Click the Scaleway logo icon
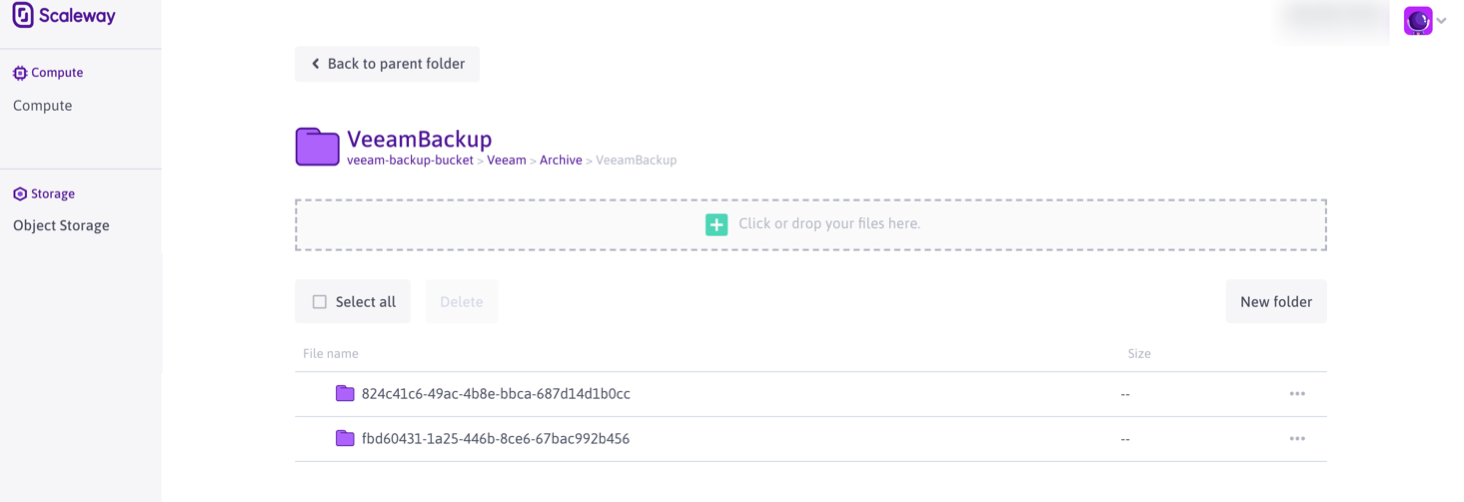The height and width of the screenshot is (502, 1464). tap(23, 16)
